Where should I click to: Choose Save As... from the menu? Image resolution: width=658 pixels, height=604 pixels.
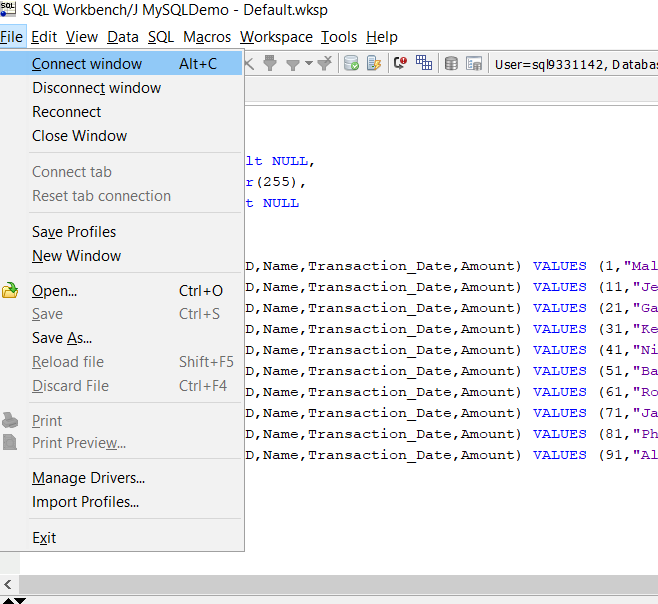pos(61,338)
